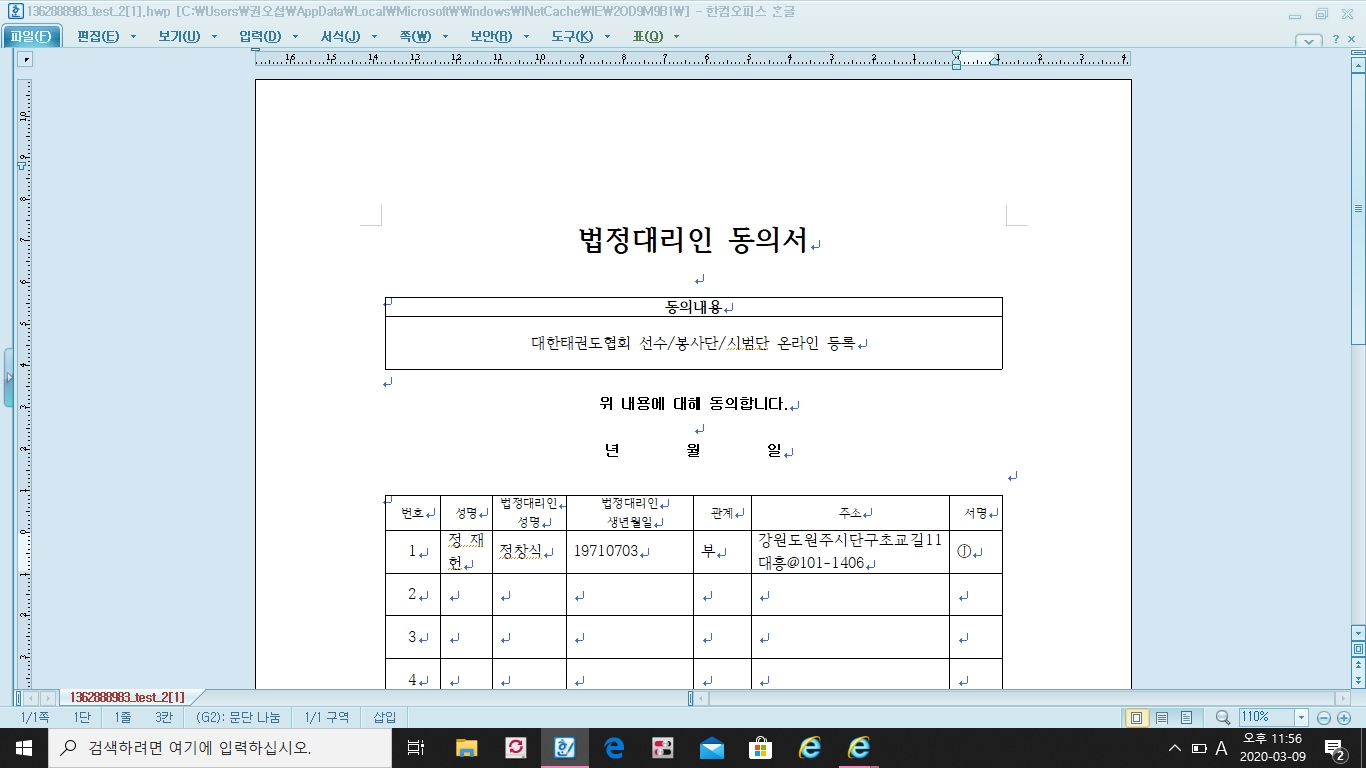1366x768 pixels.
Task: Click the Windows taskbar search box
Action: [219, 747]
